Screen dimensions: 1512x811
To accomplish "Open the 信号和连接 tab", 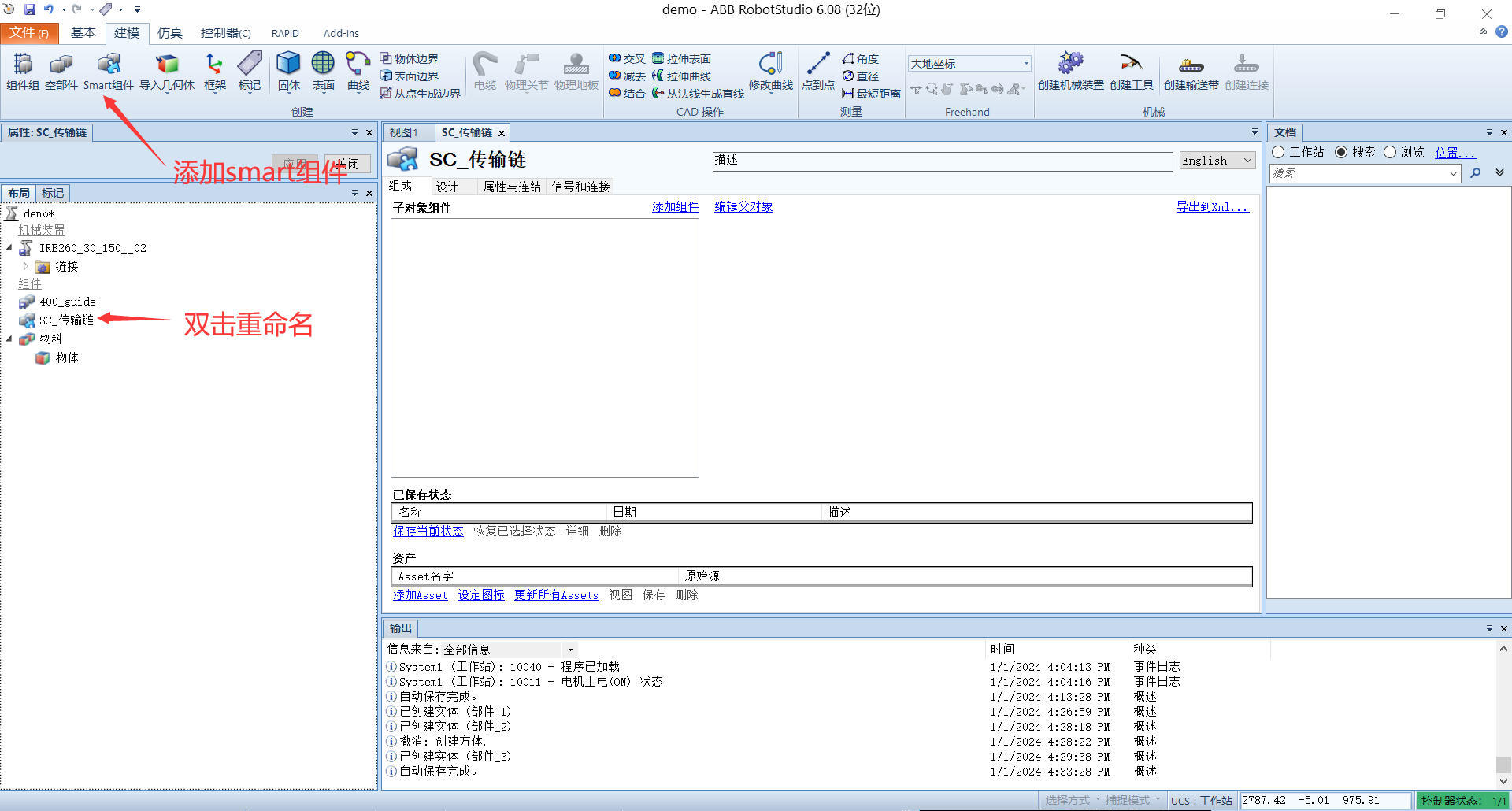I will 581,187.
